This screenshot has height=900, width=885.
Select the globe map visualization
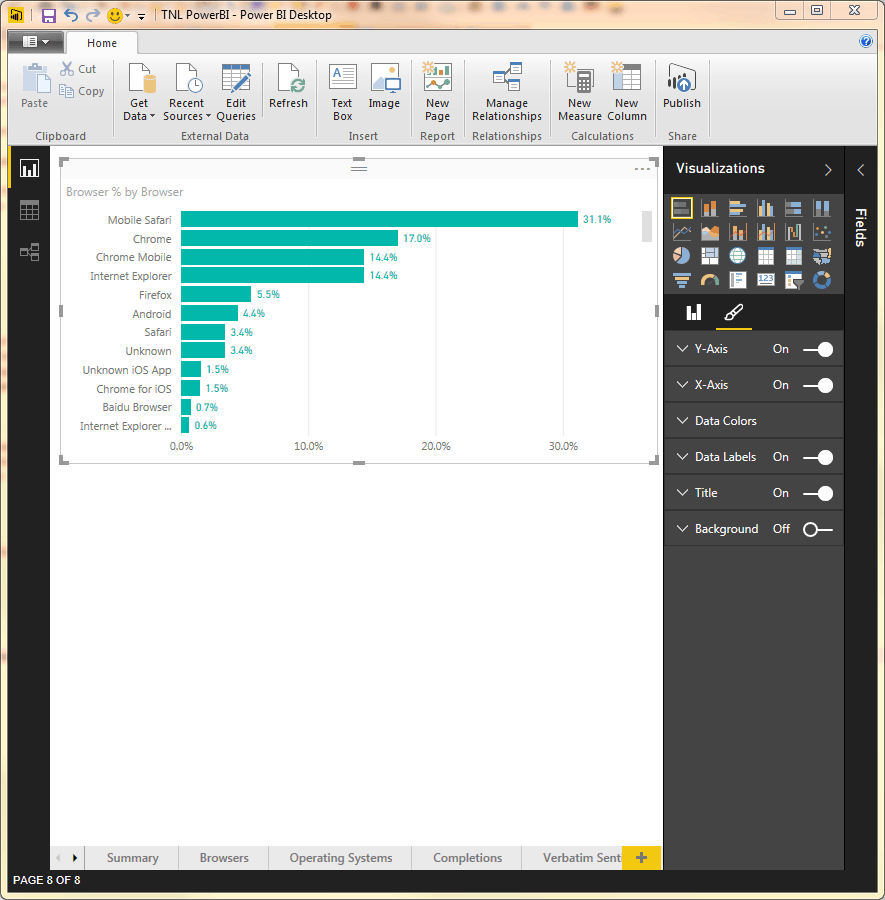(738, 256)
